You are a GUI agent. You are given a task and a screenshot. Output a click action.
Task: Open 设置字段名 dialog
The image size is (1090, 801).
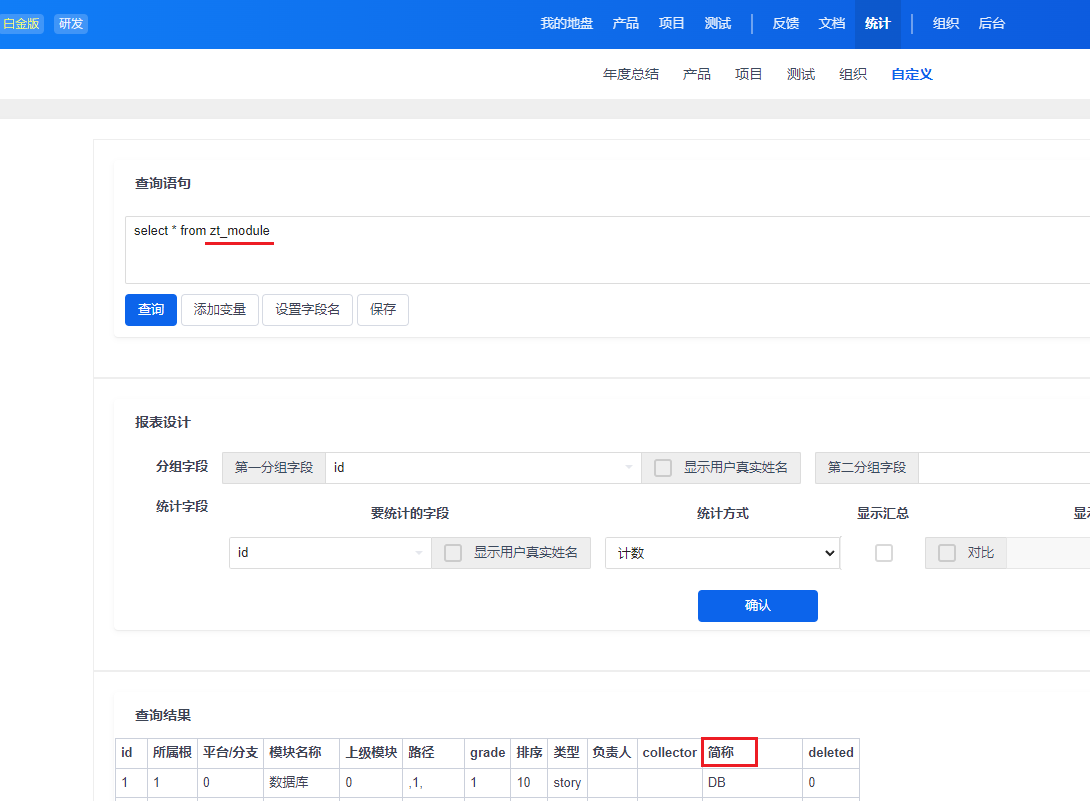click(307, 310)
